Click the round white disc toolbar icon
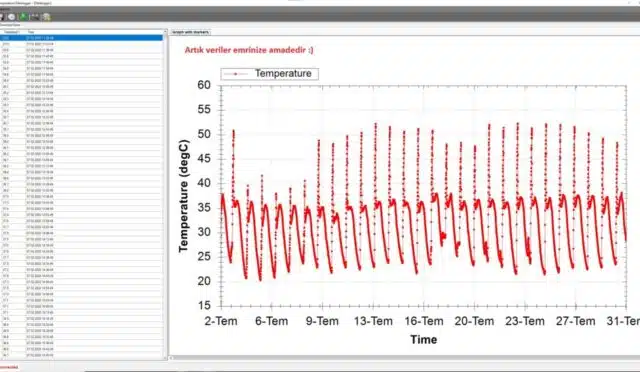This screenshot has width=640, height=372. (x=11, y=17)
